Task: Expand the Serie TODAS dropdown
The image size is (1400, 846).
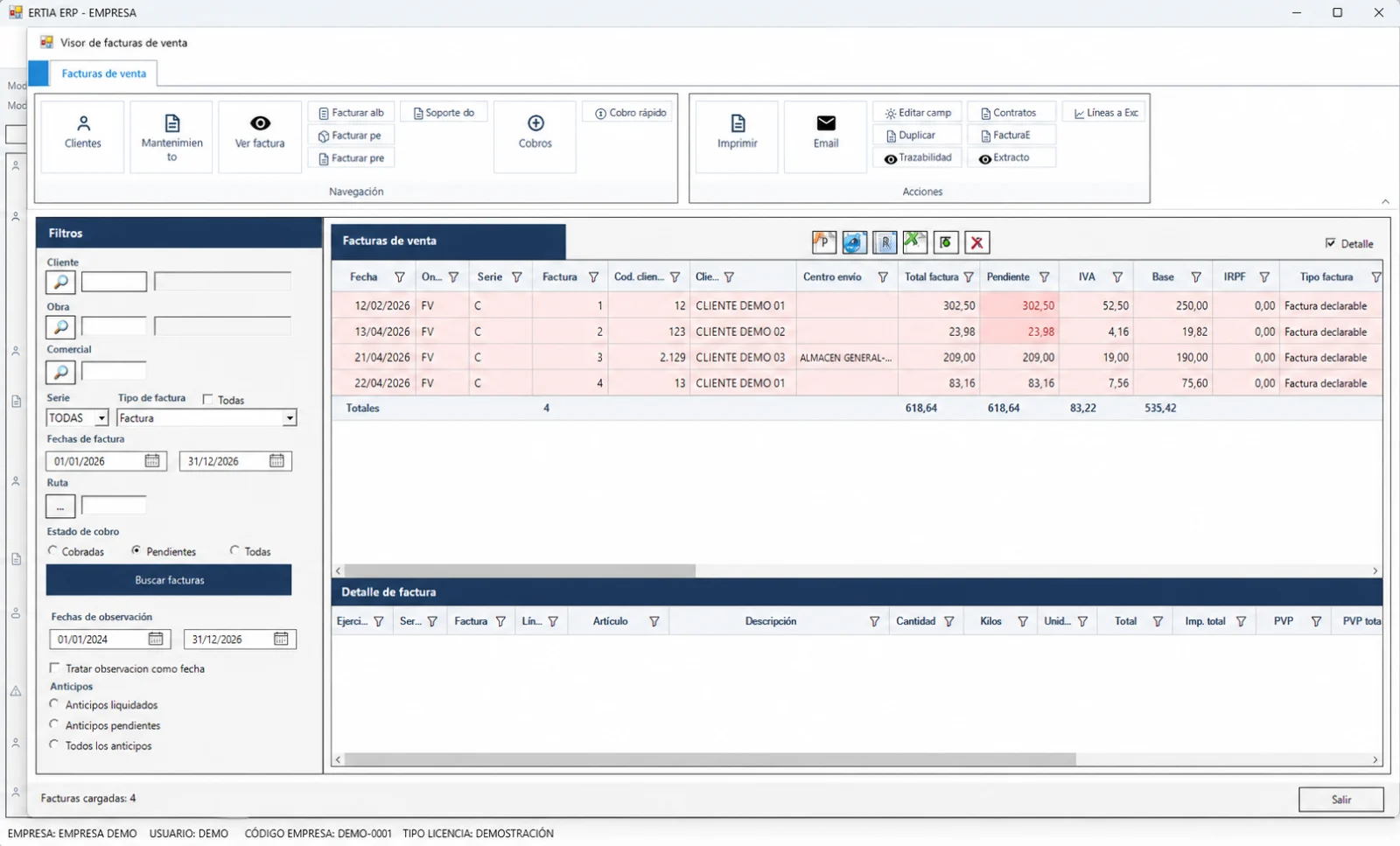Action: click(x=101, y=419)
